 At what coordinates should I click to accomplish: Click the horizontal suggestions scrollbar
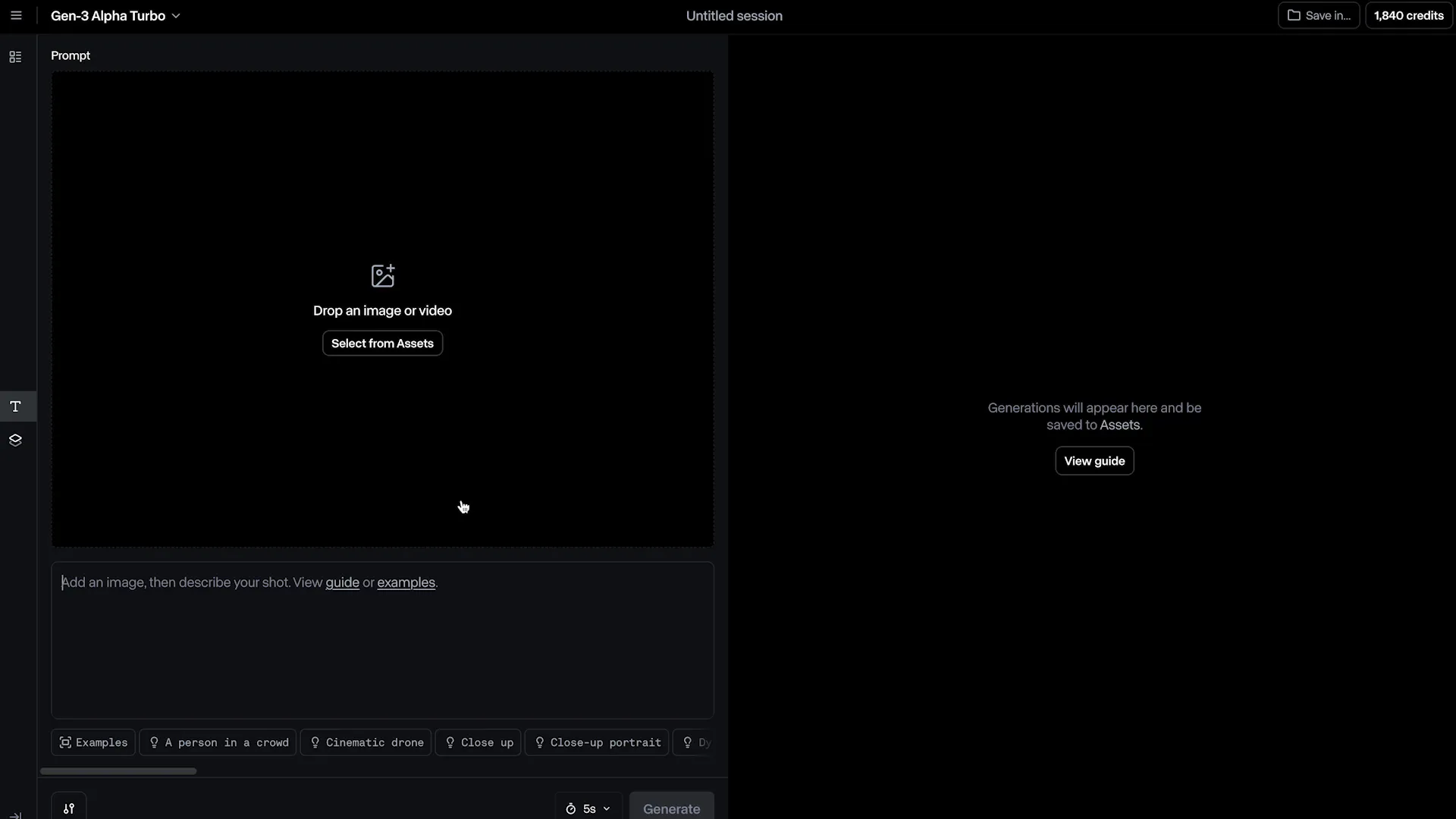tap(118, 771)
